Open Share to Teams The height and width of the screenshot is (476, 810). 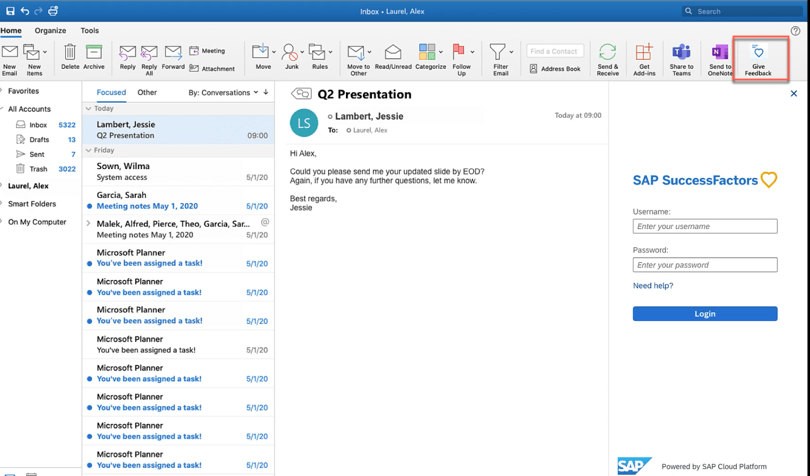click(x=681, y=58)
